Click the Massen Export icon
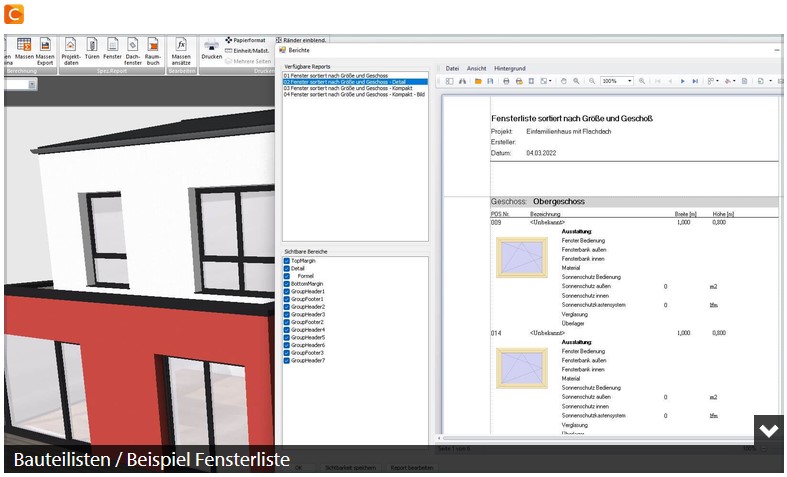Viewport: 787px width, 477px height. pyautogui.click(x=45, y=44)
